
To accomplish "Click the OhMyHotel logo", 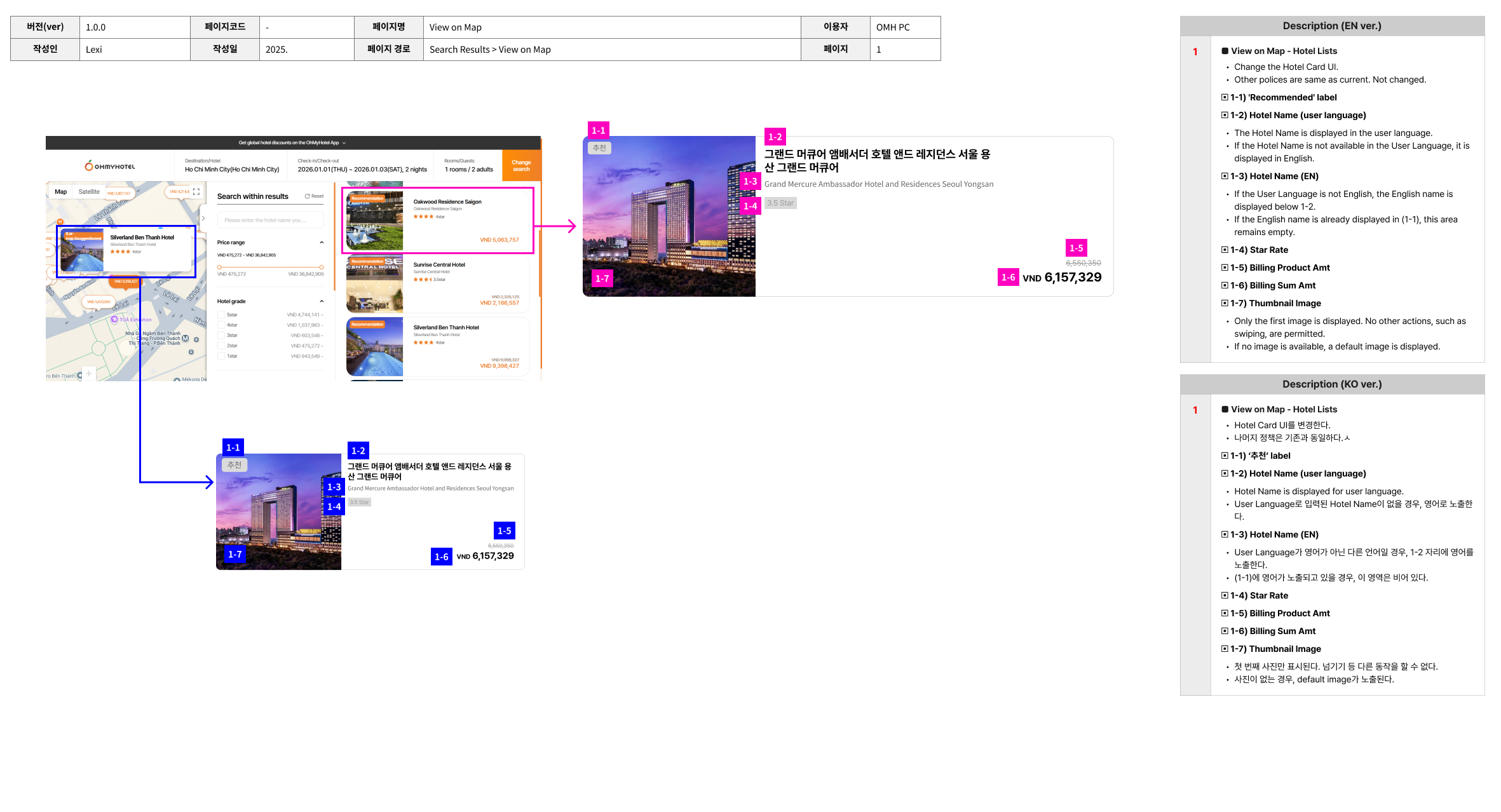I will point(110,166).
